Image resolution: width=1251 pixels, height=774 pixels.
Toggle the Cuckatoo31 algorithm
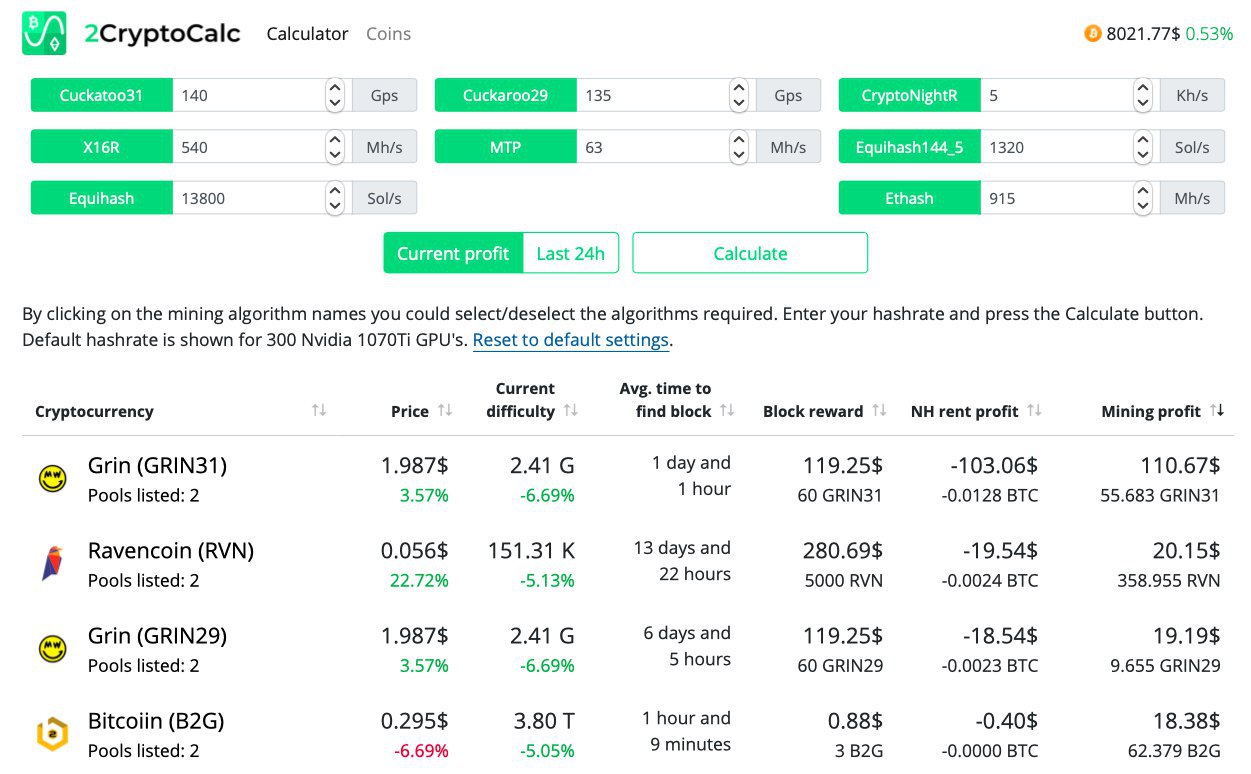(101, 95)
